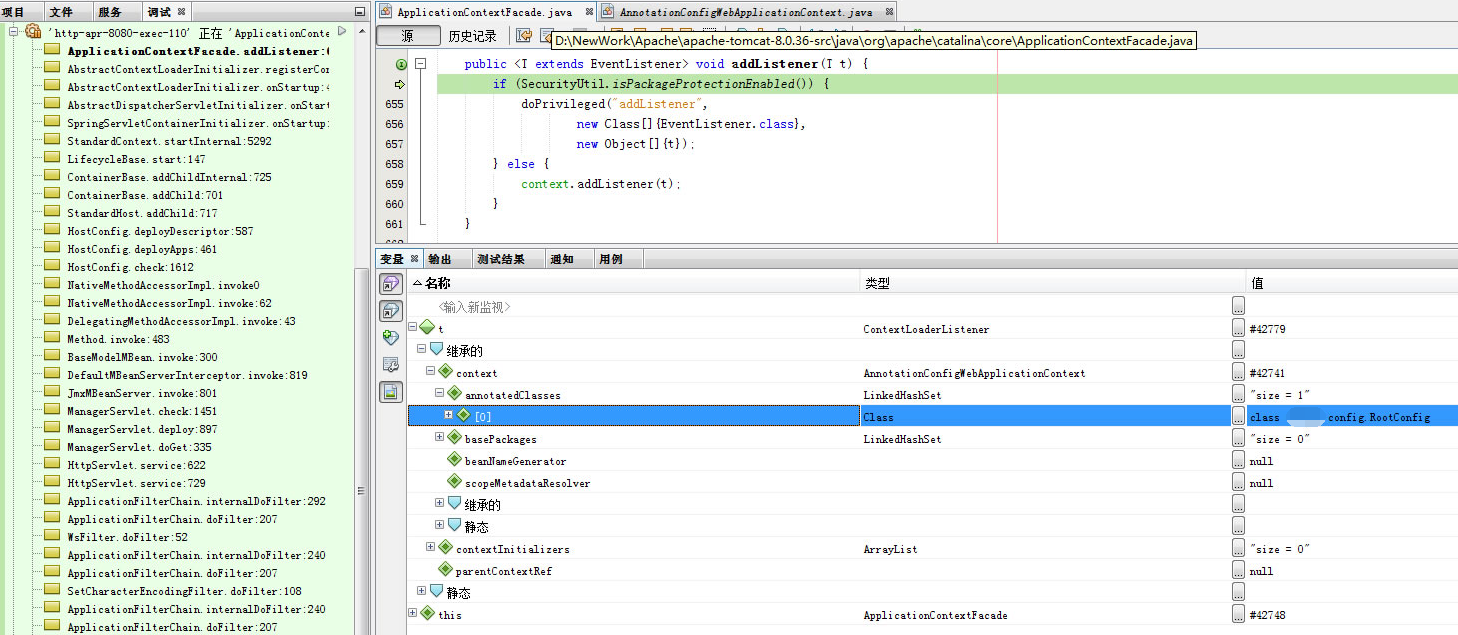This screenshot has height=635, width=1458.
Task: Collapse the addListener method code fold
Action: [x=421, y=64]
